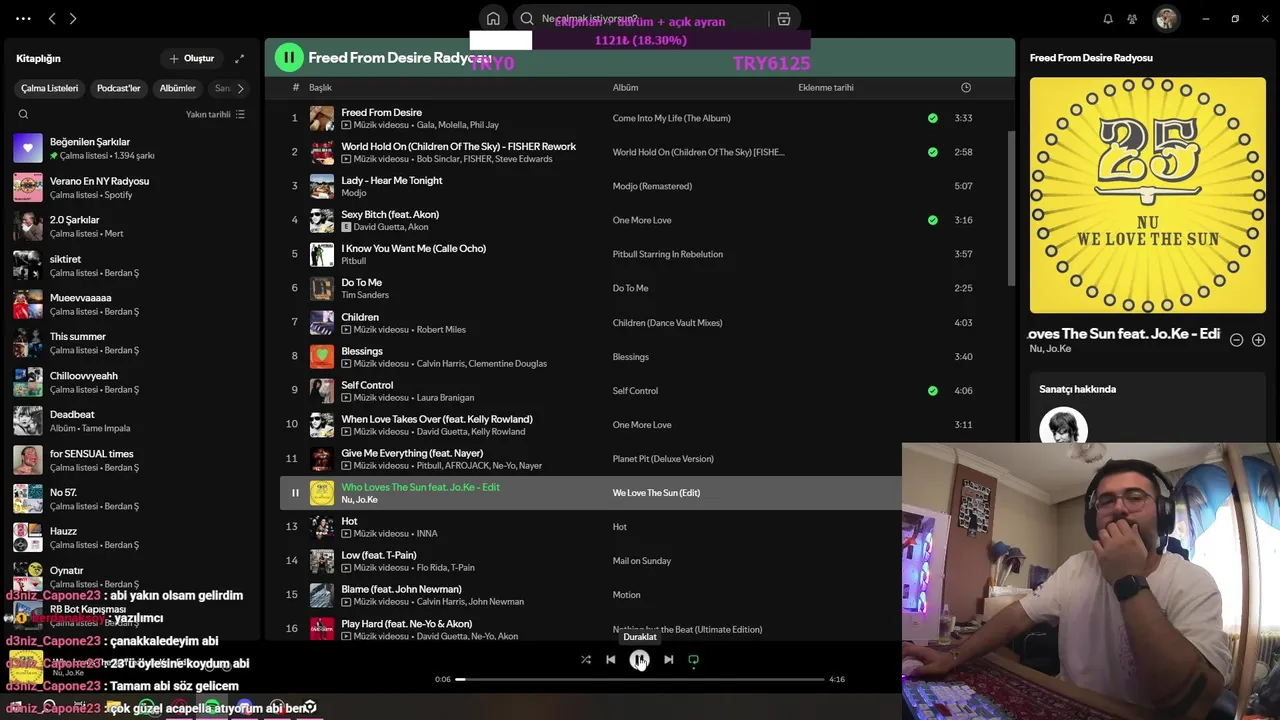Open Beğenilen Şarkılar playlist

coord(130,148)
